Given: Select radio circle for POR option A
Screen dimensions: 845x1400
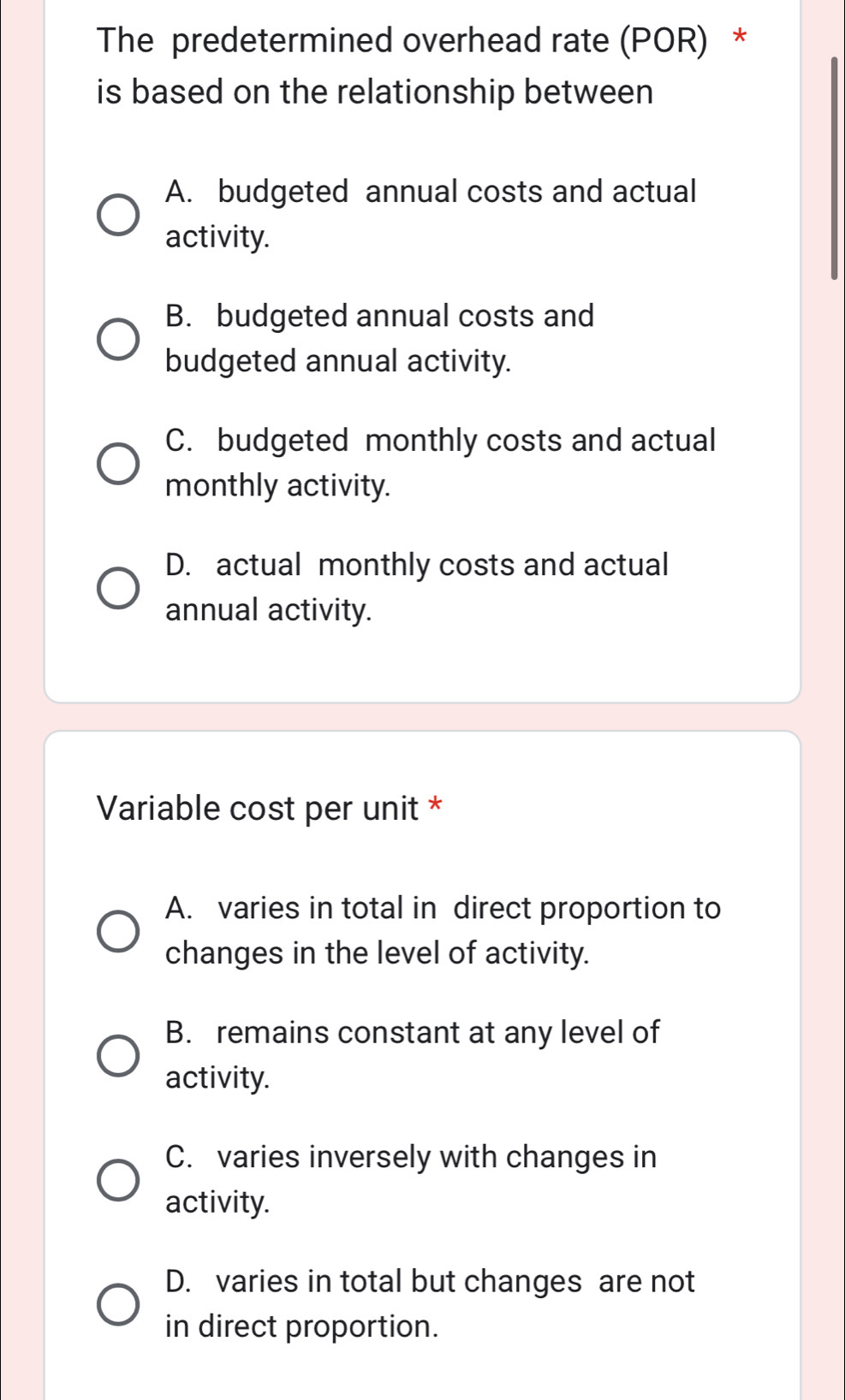Looking at the screenshot, I should 117,214.
